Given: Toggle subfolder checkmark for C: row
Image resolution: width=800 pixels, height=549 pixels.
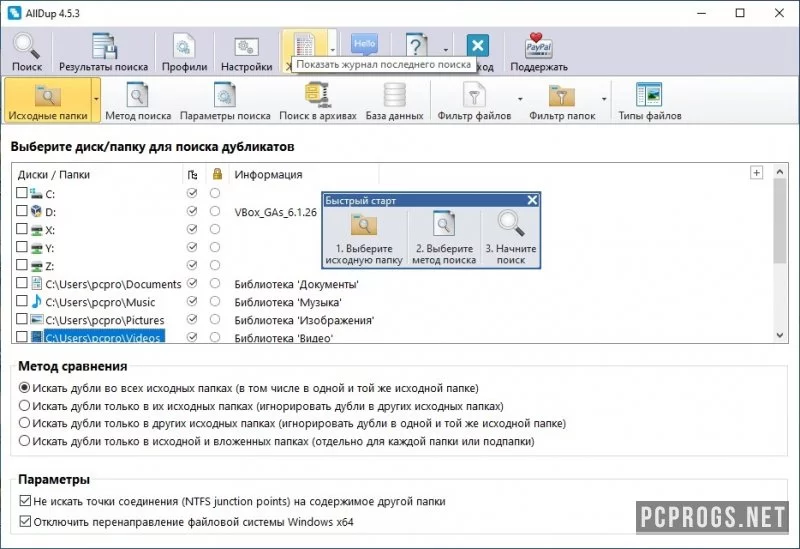Looking at the screenshot, I should coord(192,193).
